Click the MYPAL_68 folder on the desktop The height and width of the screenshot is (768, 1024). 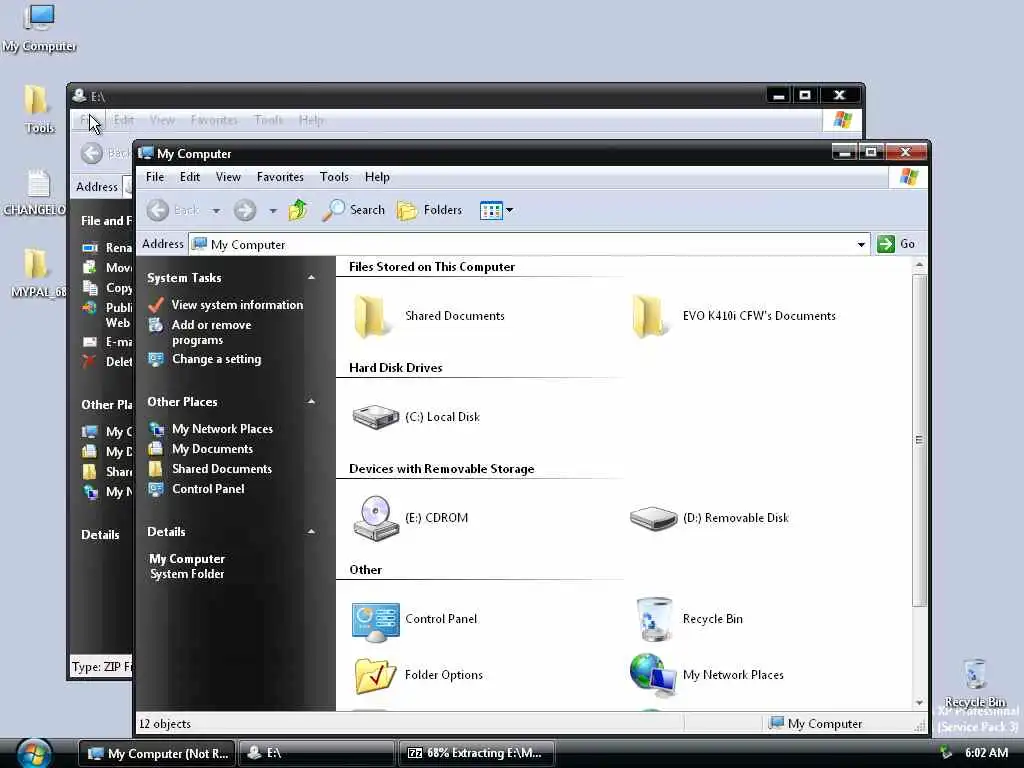tap(37, 274)
